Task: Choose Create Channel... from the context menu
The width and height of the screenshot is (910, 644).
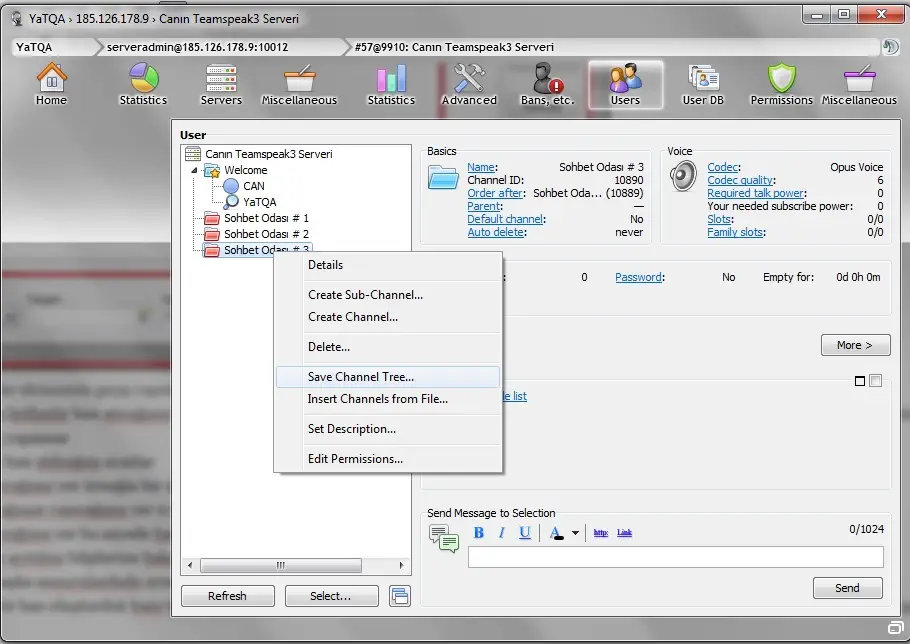Action: 388,317
